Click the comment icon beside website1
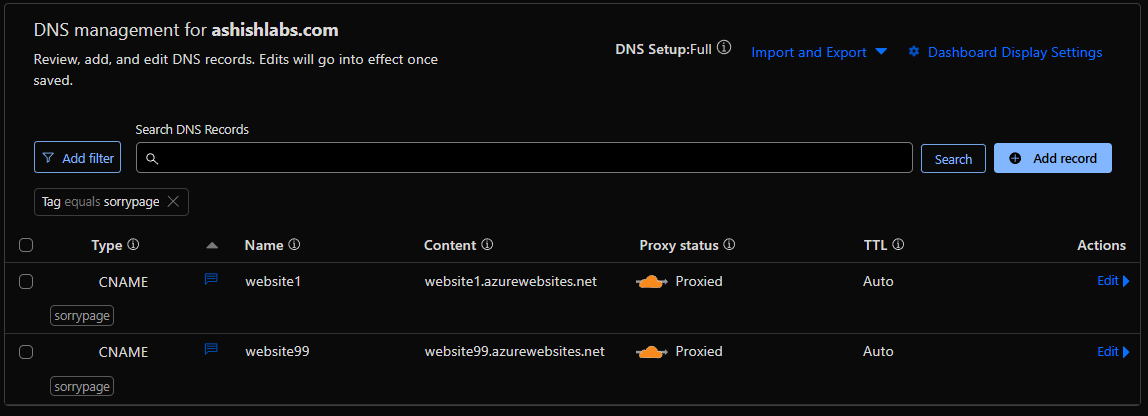Screen dimensions: 1148x416 click(x=211, y=281)
